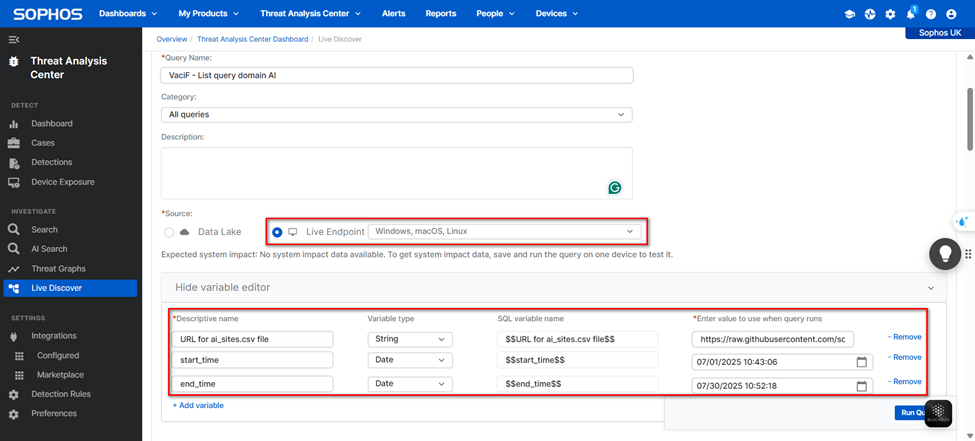Go to Alerts in top navigation
The width and height of the screenshot is (975, 441).
[394, 14]
